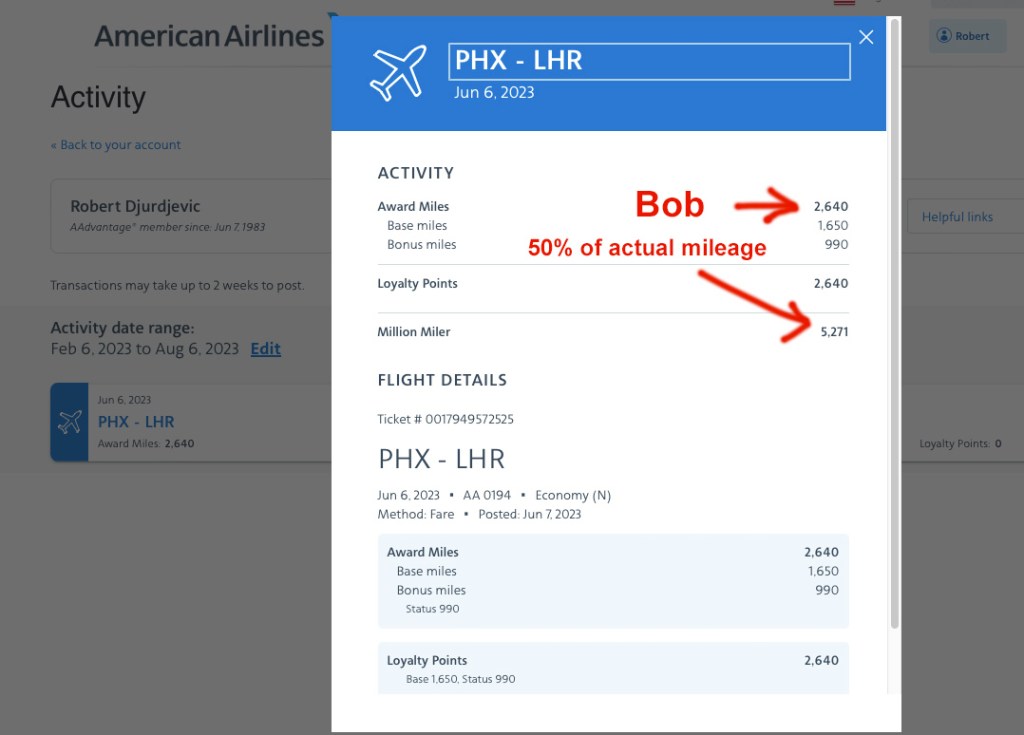Viewport: 1024px width, 735px height.
Task: Click the Million Miler row value 5,271
Action: (x=833, y=332)
